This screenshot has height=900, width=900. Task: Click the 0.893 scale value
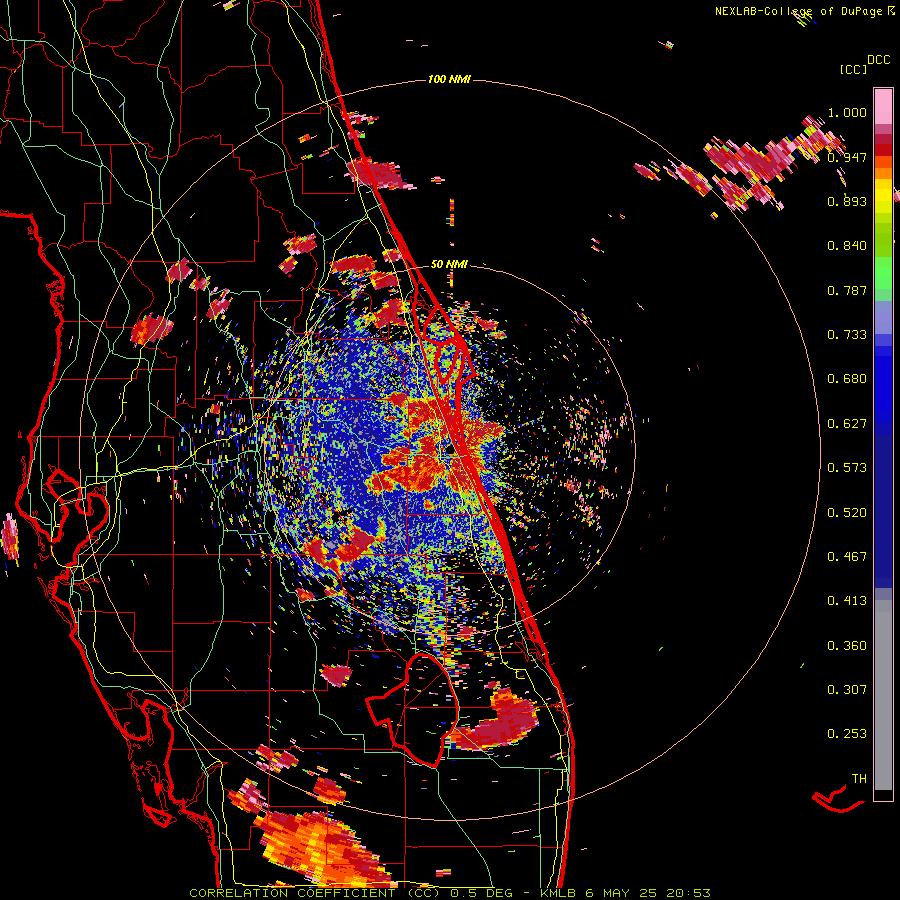point(847,201)
